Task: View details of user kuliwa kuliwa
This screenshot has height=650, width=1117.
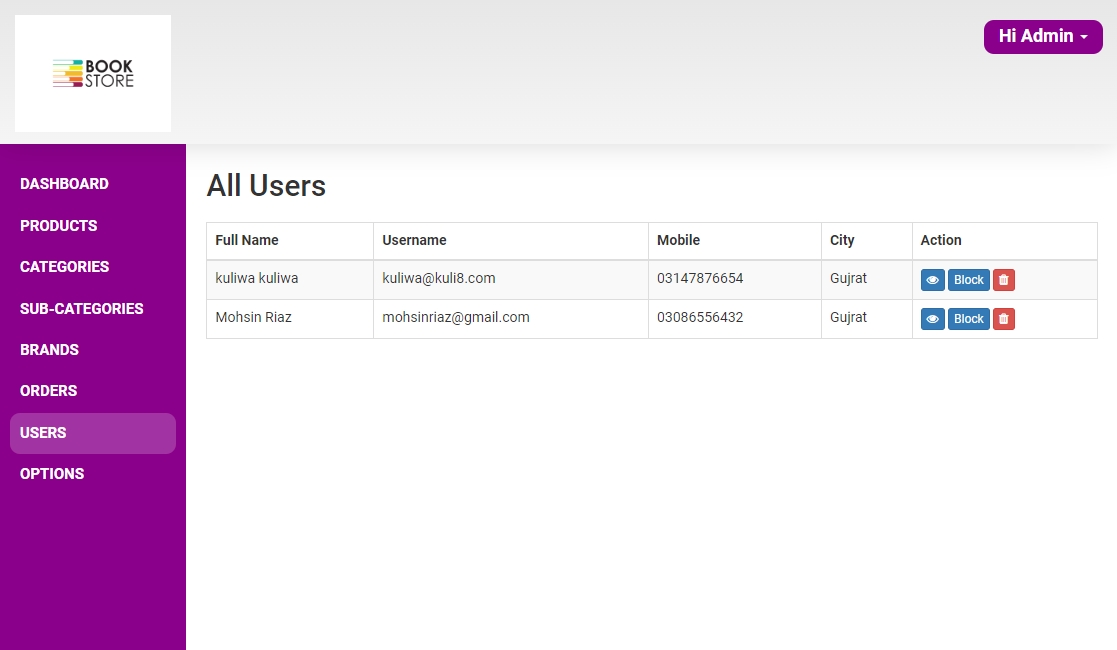Action: coord(932,280)
